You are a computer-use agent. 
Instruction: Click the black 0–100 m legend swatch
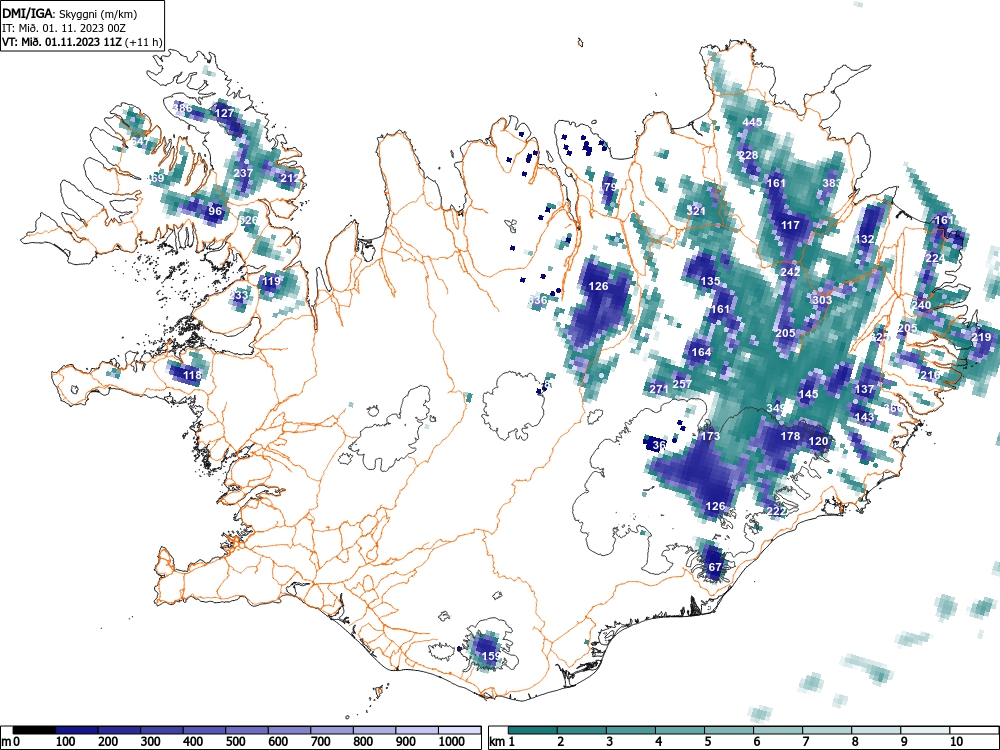click(x=34, y=730)
